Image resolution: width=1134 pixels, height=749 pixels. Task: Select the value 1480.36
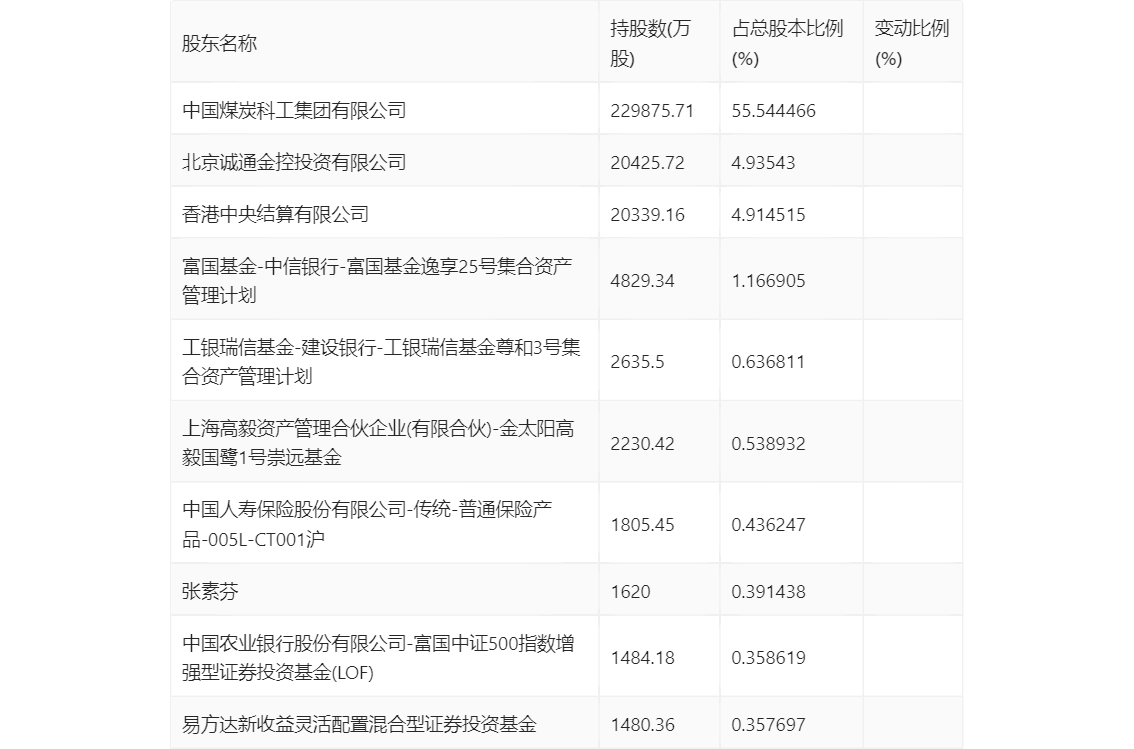(642, 724)
